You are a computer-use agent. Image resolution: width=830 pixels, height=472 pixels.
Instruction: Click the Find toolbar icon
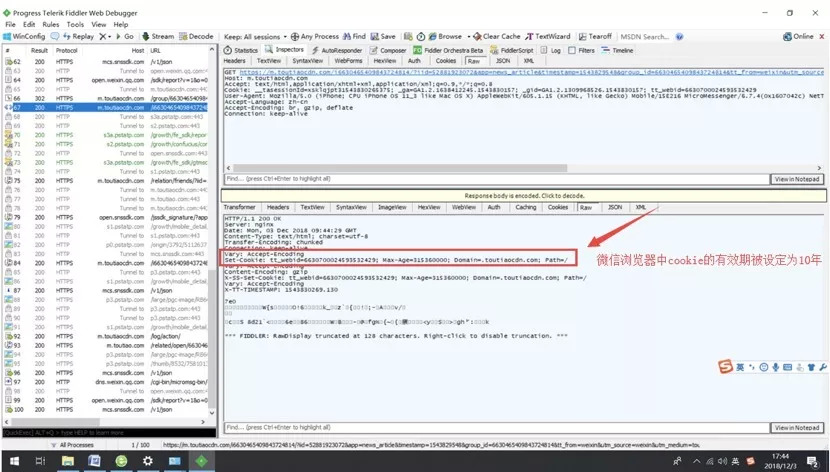click(354, 36)
